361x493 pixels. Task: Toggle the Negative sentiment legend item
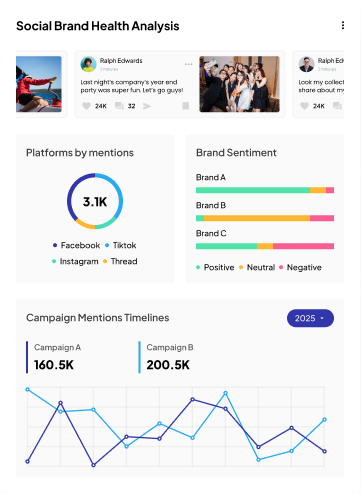click(300, 267)
